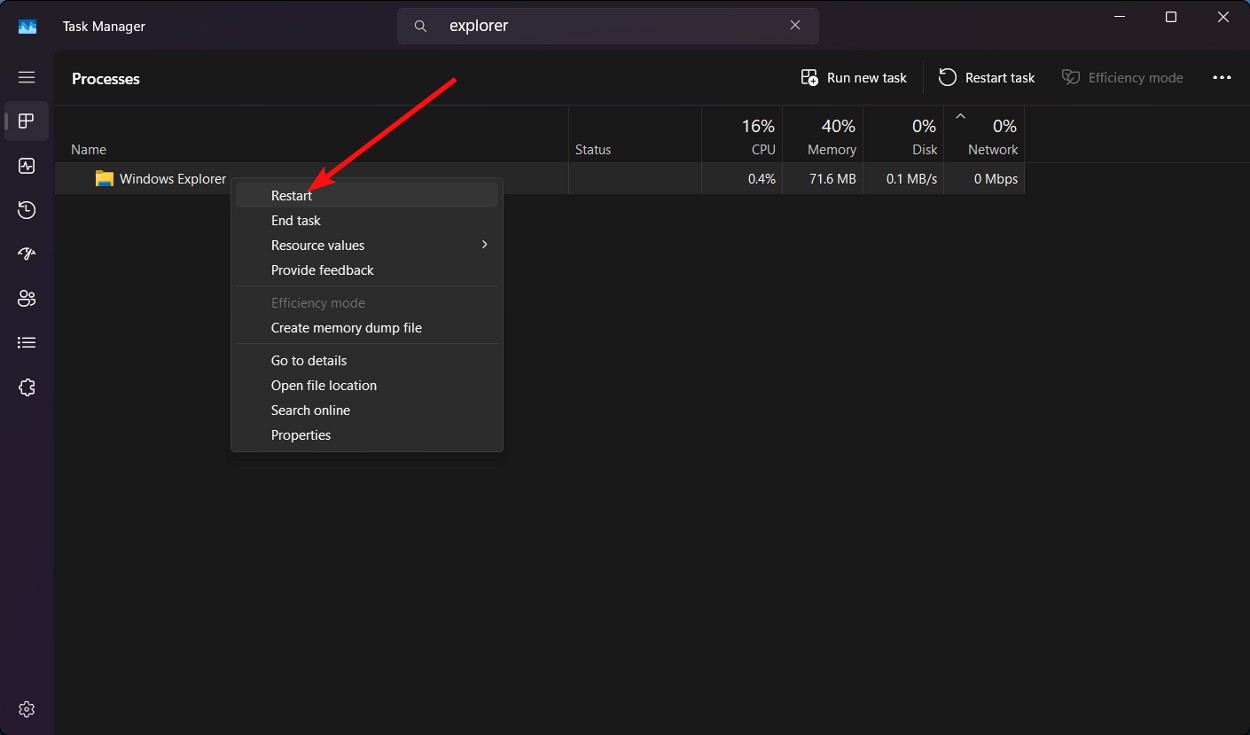The image size is (1250, 735).
Task: Click the Restart task button
Action: point(986,77)
